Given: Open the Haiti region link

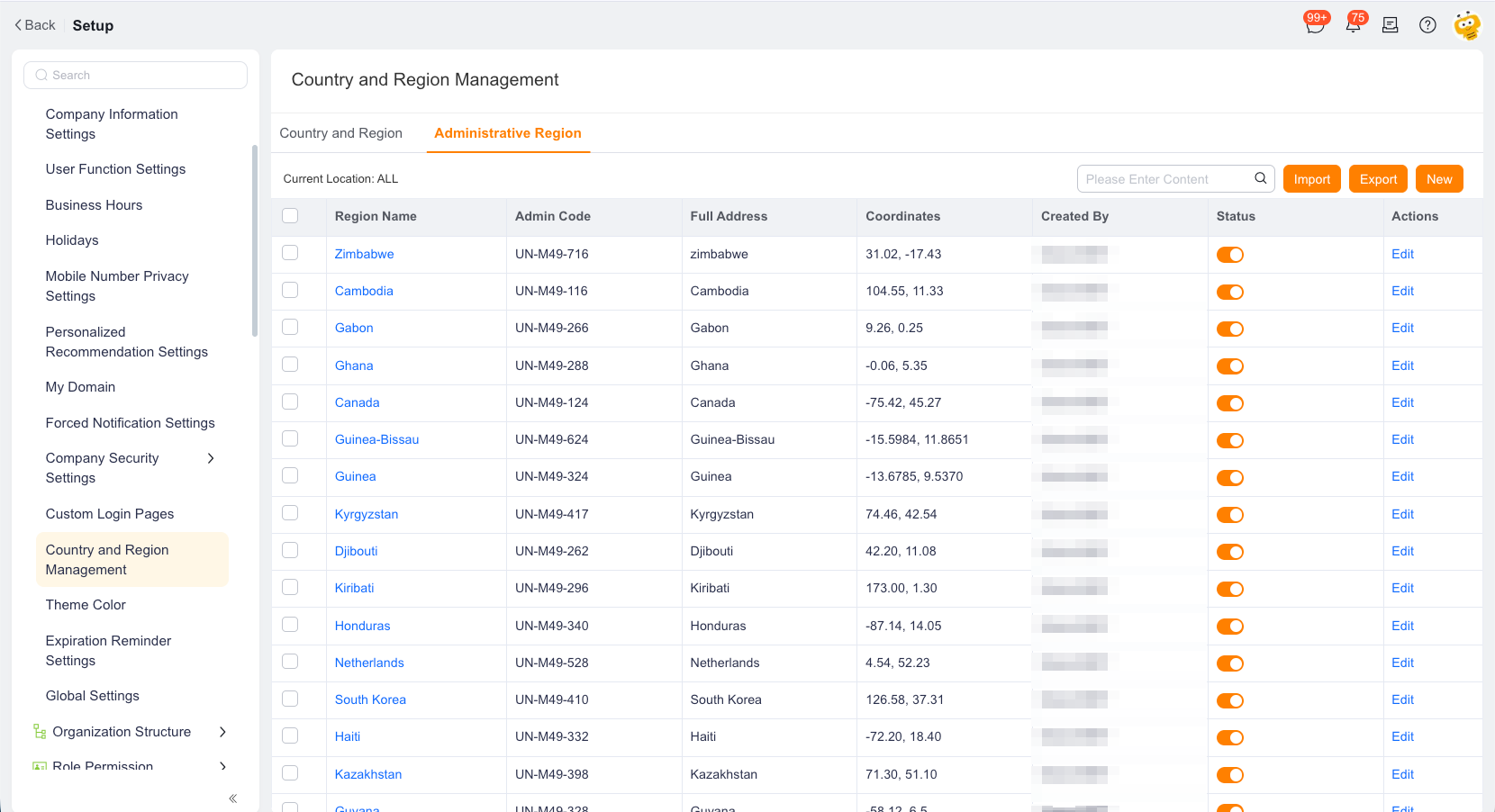Looking at the screenshot, I should pos(348,736).
